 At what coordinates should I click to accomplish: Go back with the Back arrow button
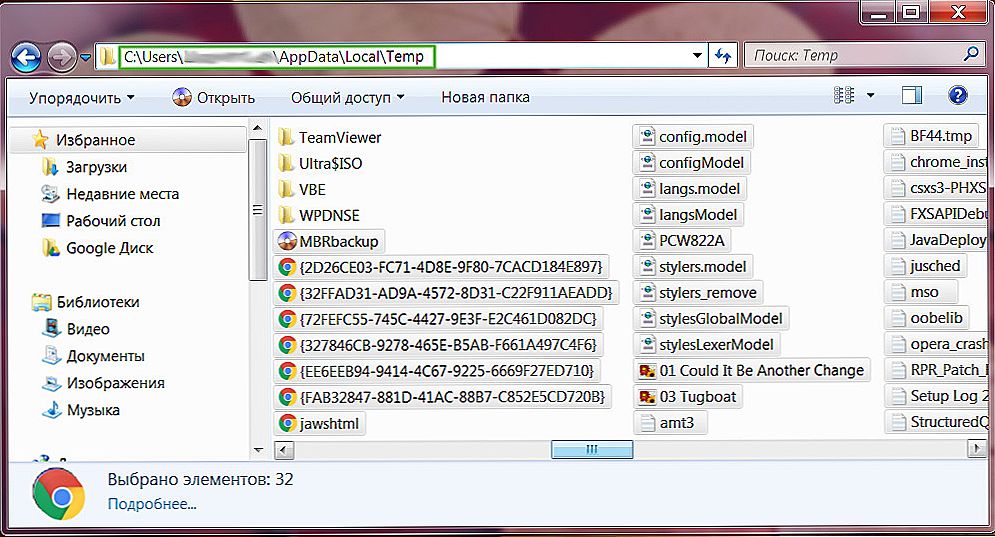(x=26, y=58)
